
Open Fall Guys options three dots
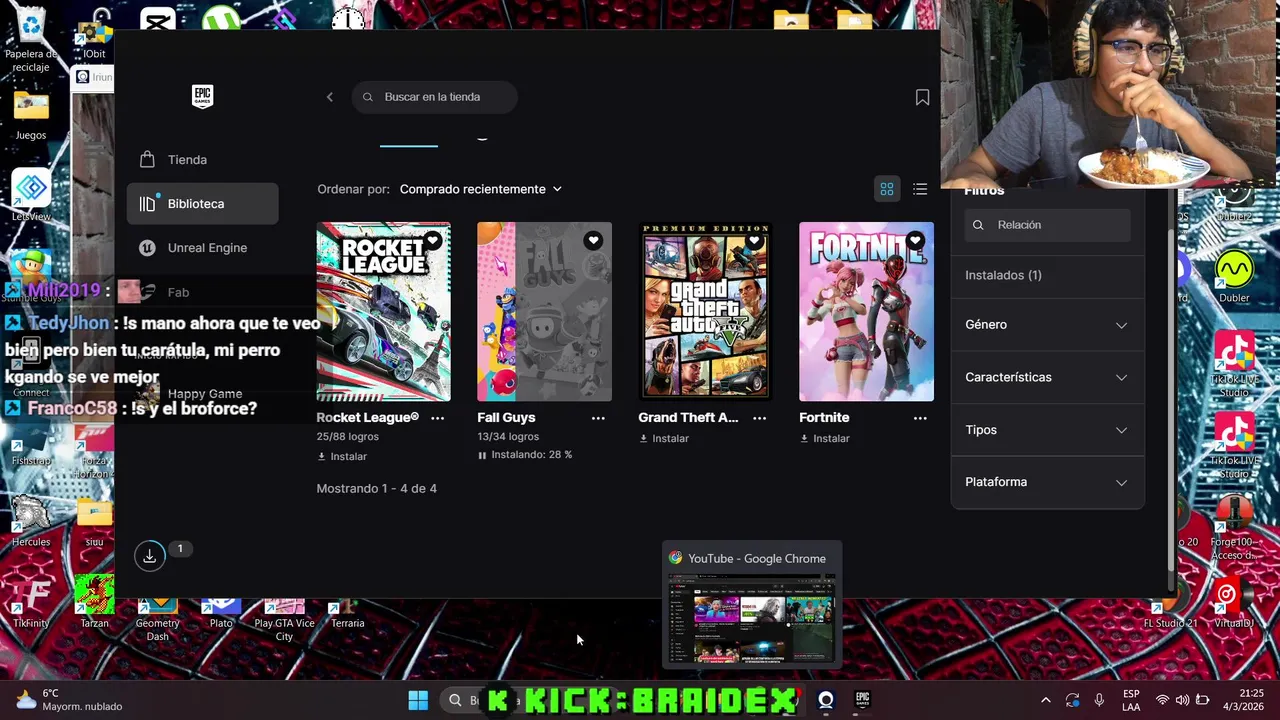(598, 418)
